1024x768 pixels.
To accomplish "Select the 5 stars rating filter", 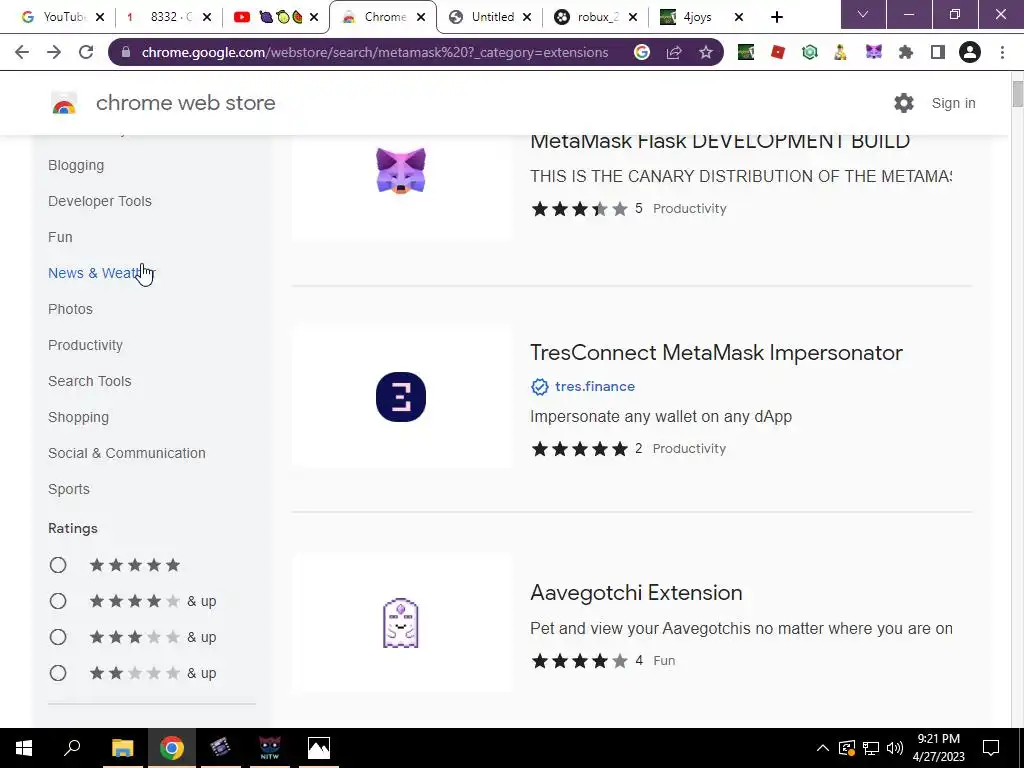I will pos(58,565).
